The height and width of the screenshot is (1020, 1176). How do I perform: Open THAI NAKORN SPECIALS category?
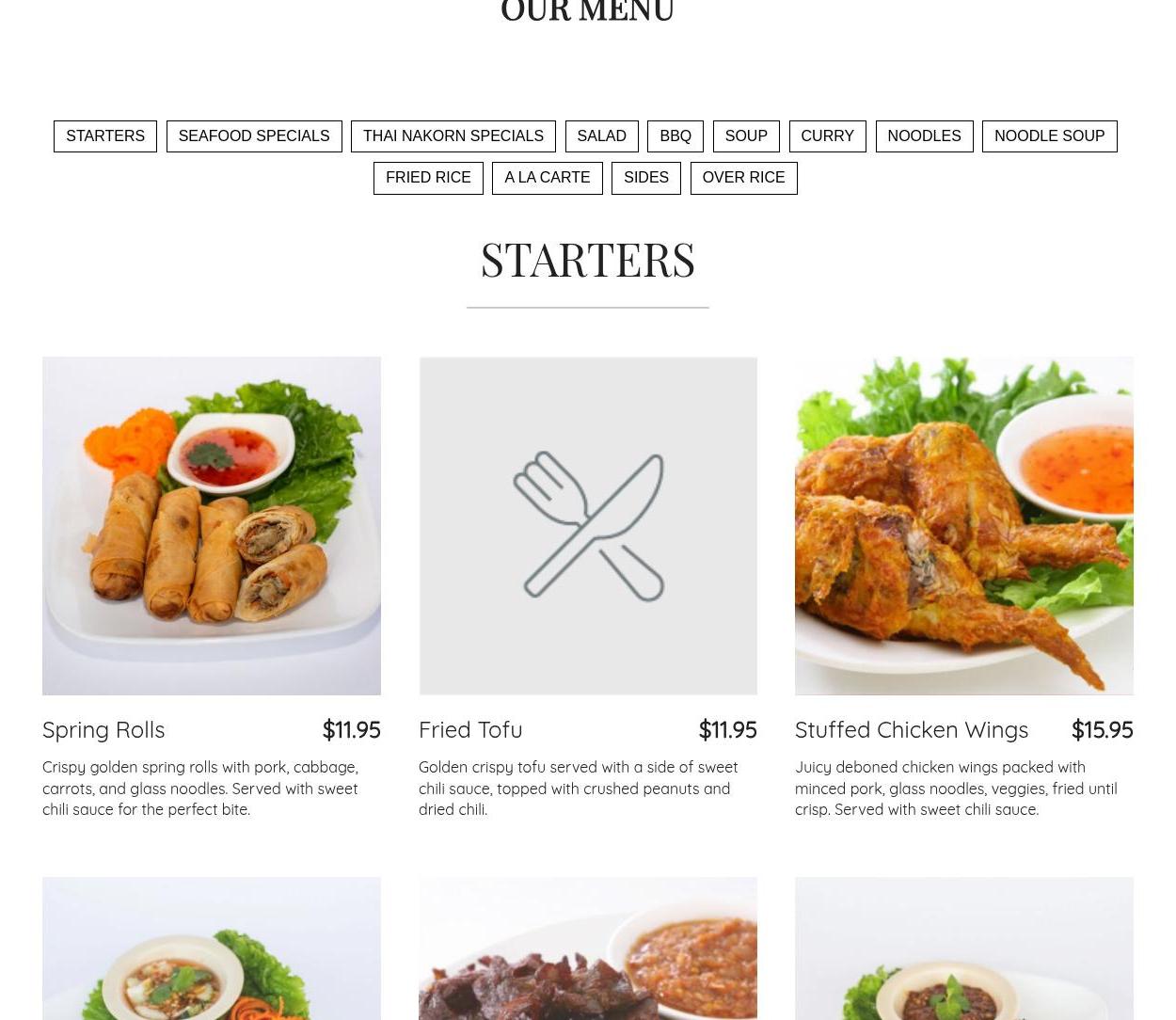[x=453, y=136]
